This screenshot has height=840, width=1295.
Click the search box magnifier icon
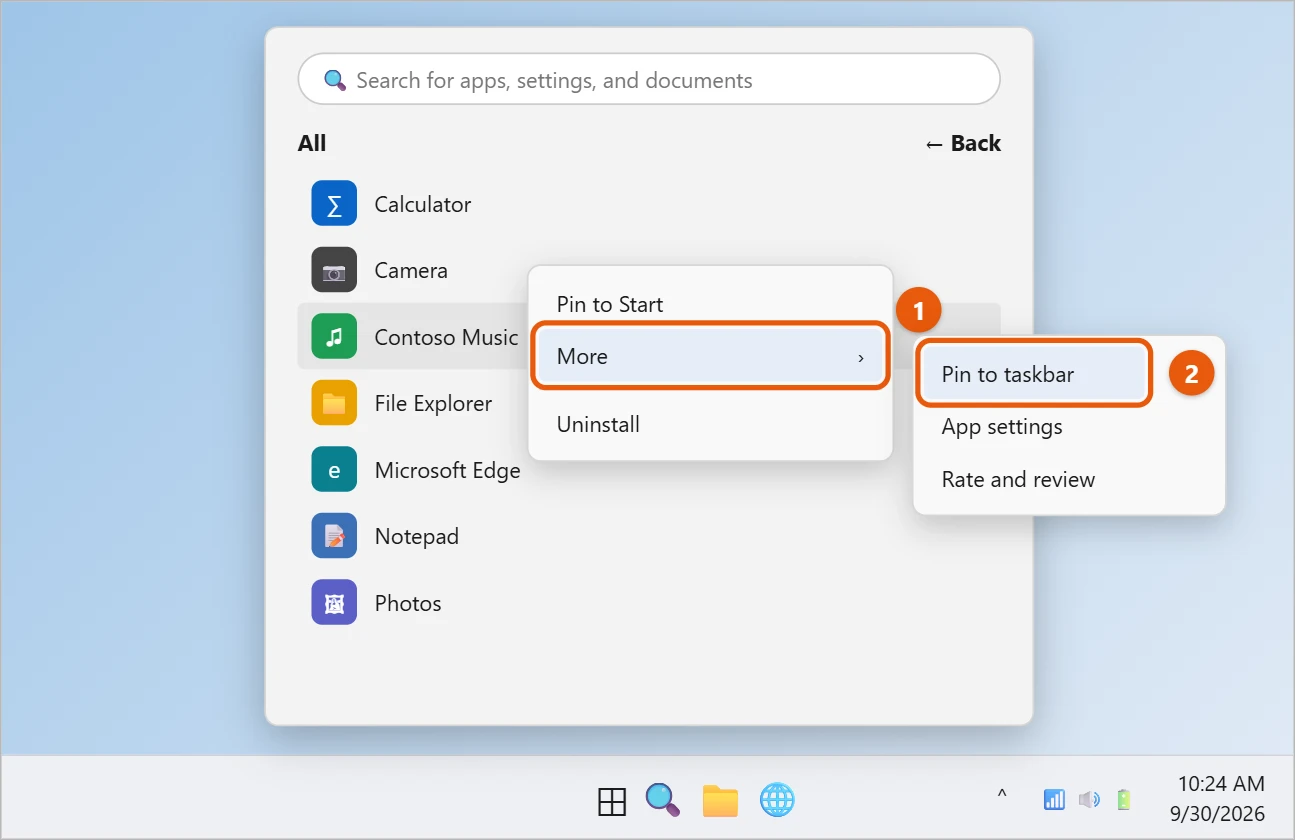click(x=336, y=80)
